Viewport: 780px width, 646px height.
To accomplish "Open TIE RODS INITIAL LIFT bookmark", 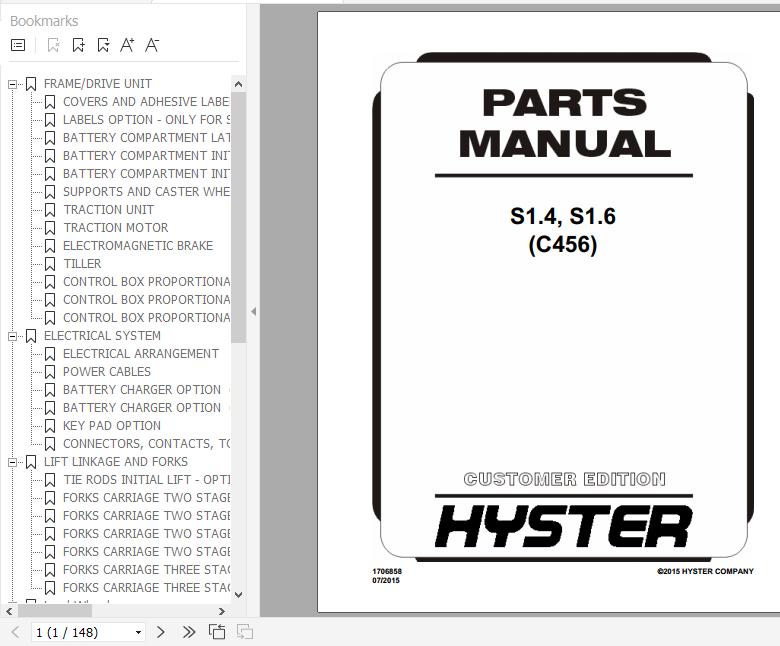I will 146,480.
